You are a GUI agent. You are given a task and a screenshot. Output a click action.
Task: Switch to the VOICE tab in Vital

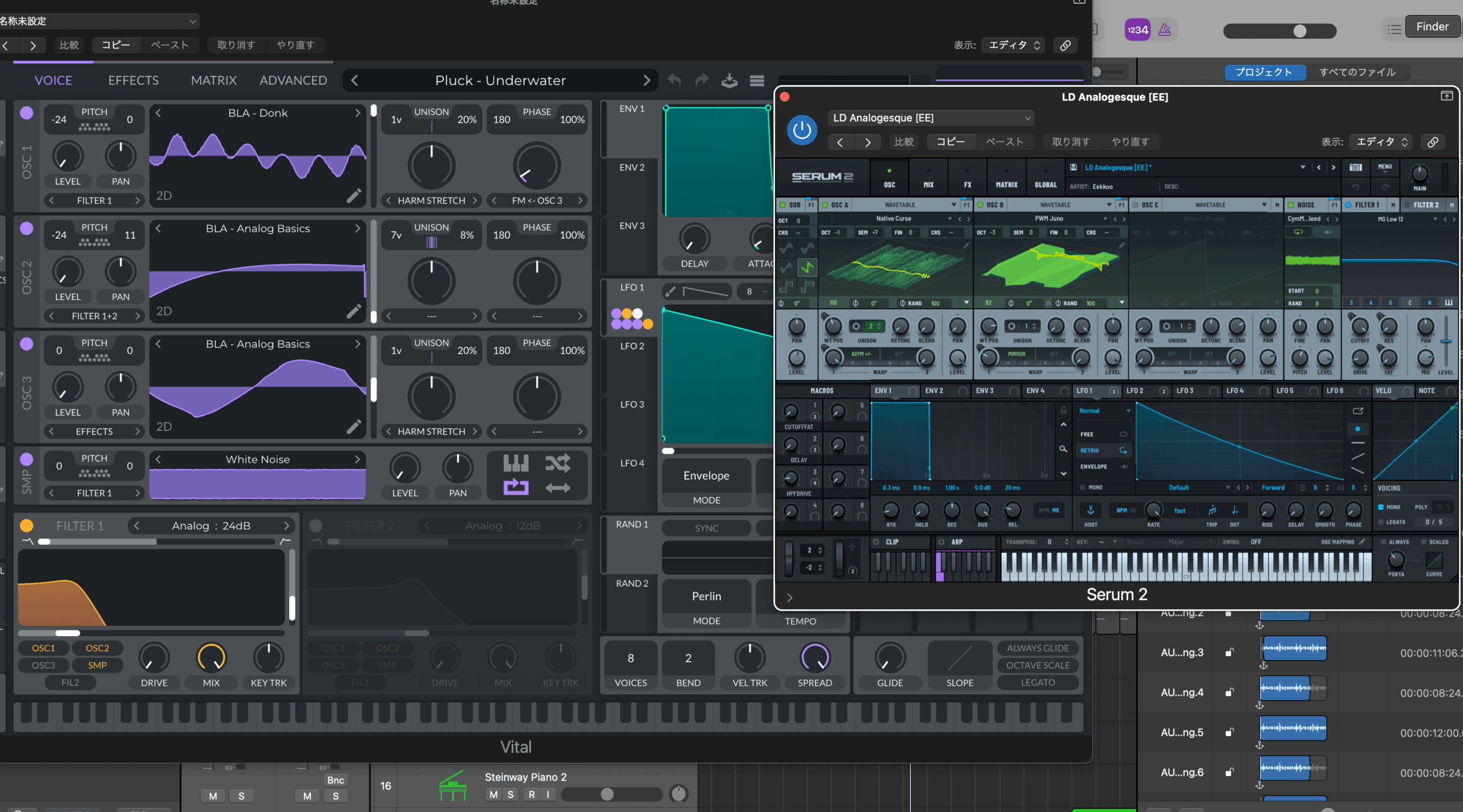pyautogui.click(x=53, y=81)
